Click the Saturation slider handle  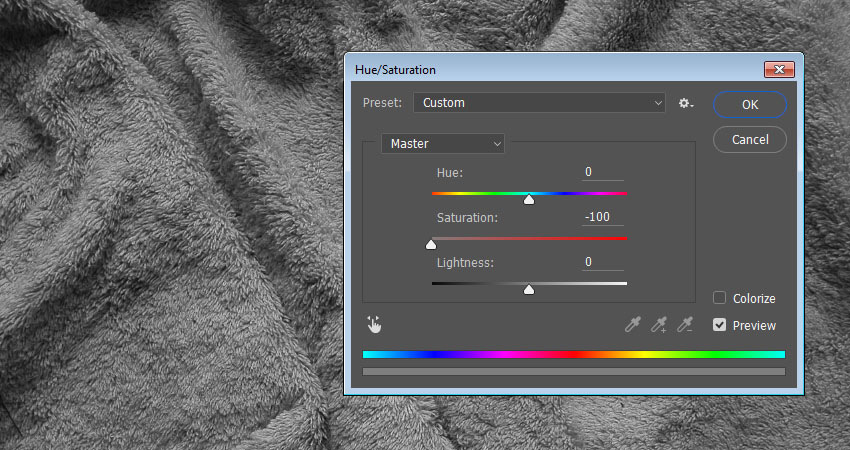coord(432,244)
